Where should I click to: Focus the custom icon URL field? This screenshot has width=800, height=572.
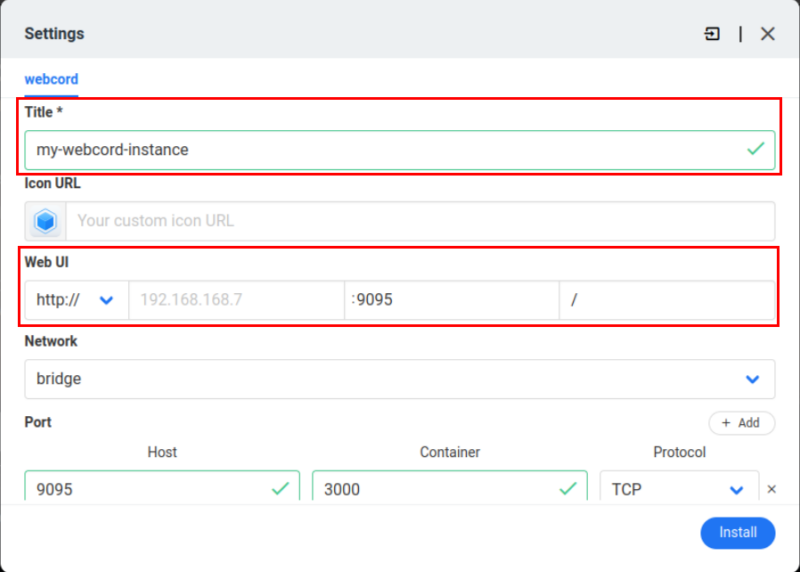click(x=420, y=221)
